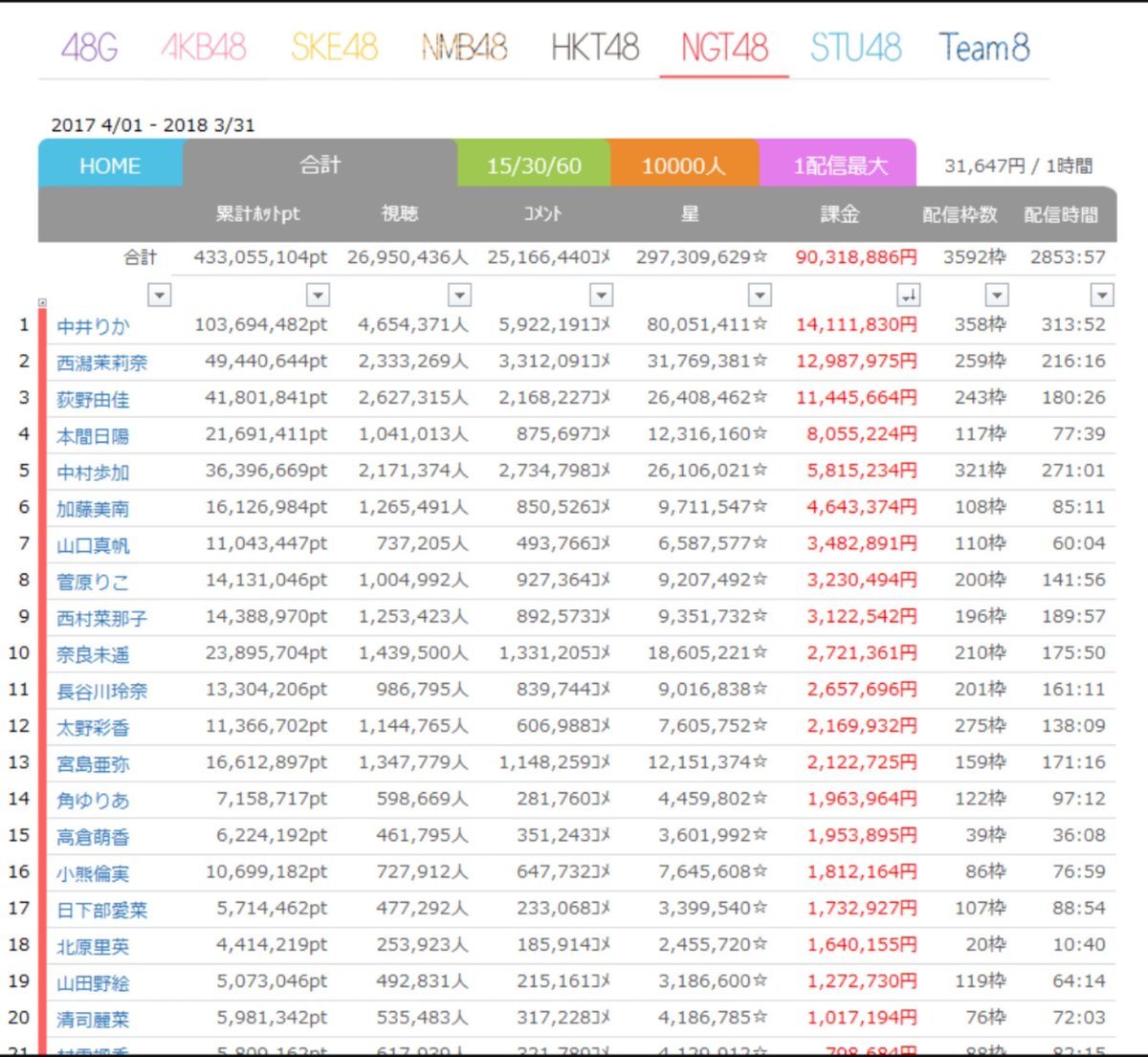The width and height of the screenshot is (1148, 1057).
Task: Switch to the AKB48 group tab
Action: (203, 47)
